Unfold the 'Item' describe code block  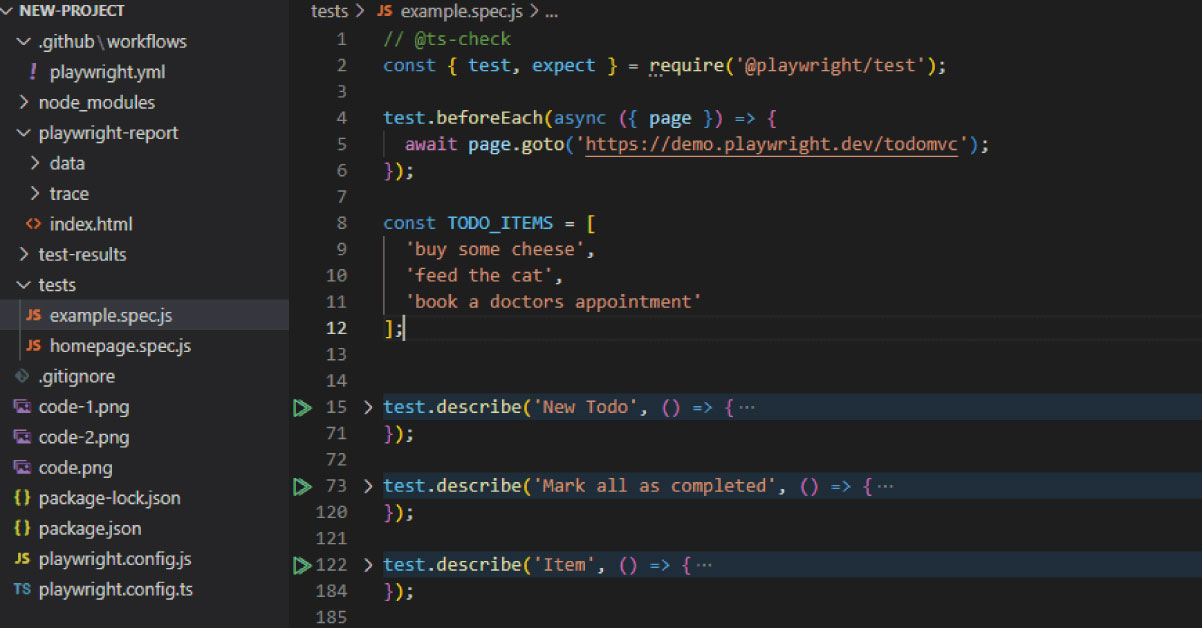(x=368, y=565)
